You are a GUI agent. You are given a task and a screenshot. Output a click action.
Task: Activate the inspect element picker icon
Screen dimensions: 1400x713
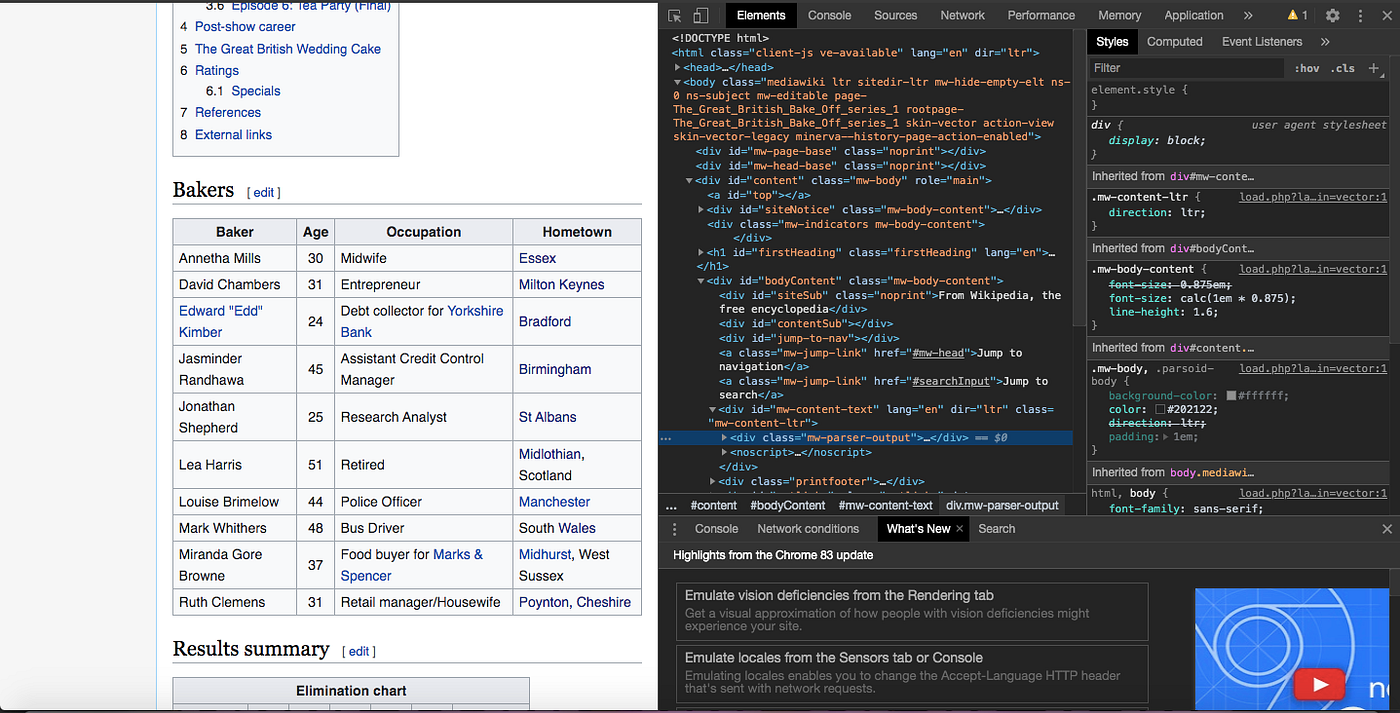pos(675,15)
